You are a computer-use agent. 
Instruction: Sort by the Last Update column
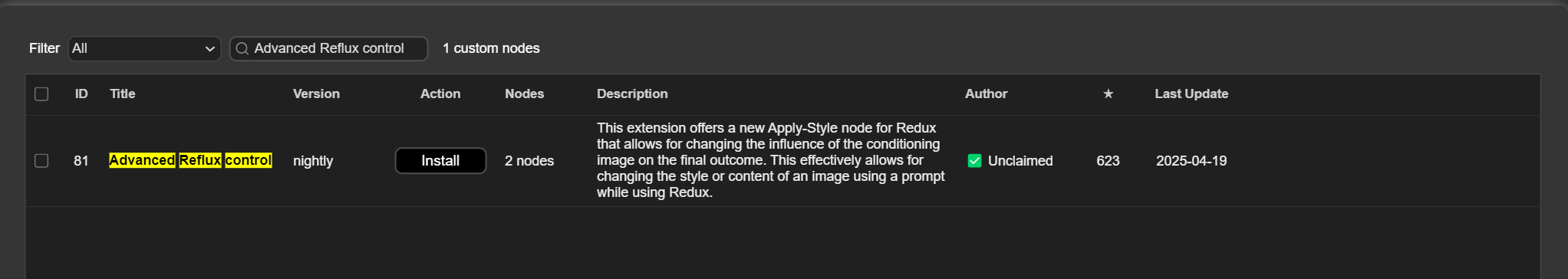point(1191,94)
